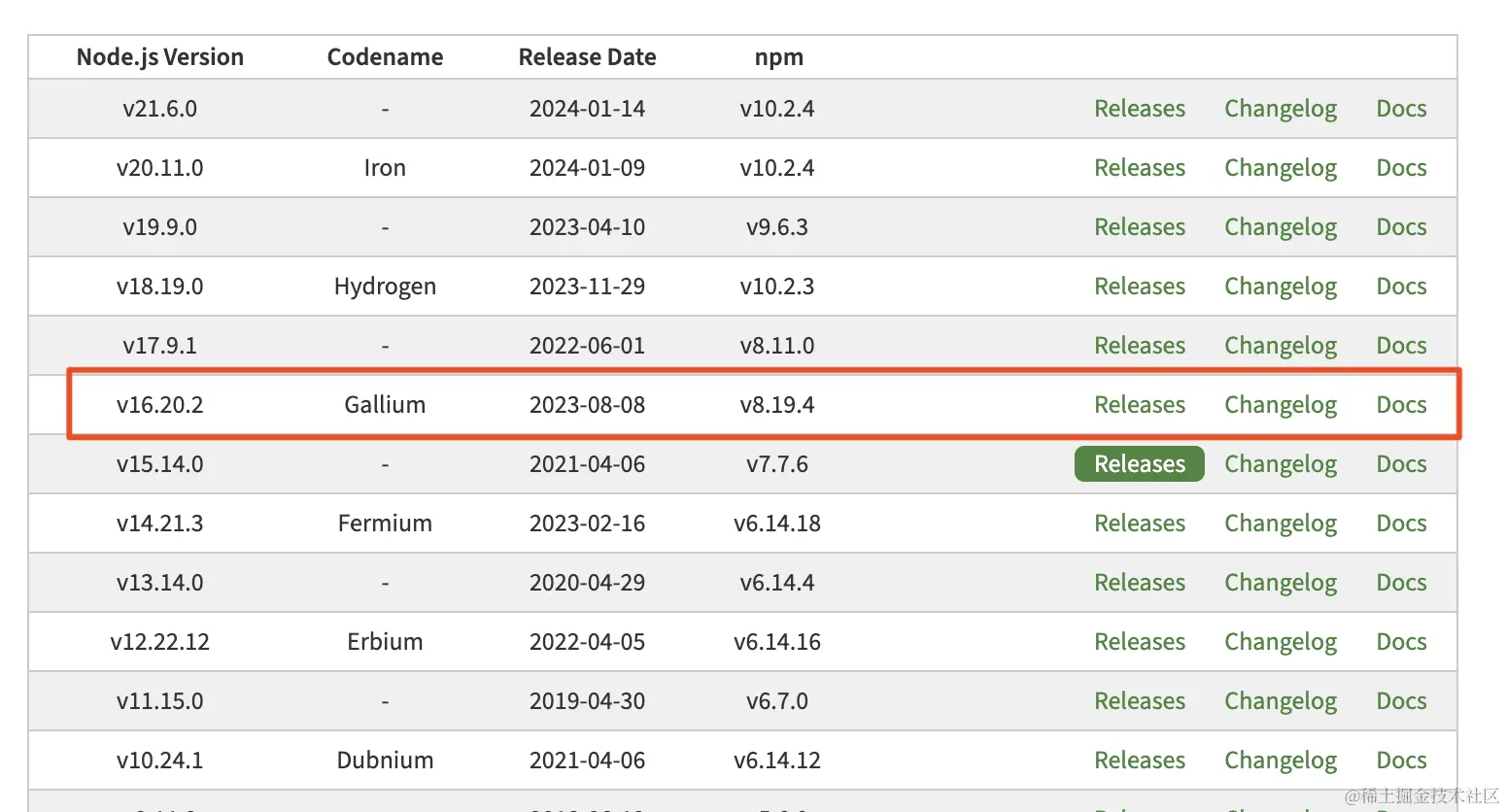Open Changelog for v16.20.2

click(1280, 405)
